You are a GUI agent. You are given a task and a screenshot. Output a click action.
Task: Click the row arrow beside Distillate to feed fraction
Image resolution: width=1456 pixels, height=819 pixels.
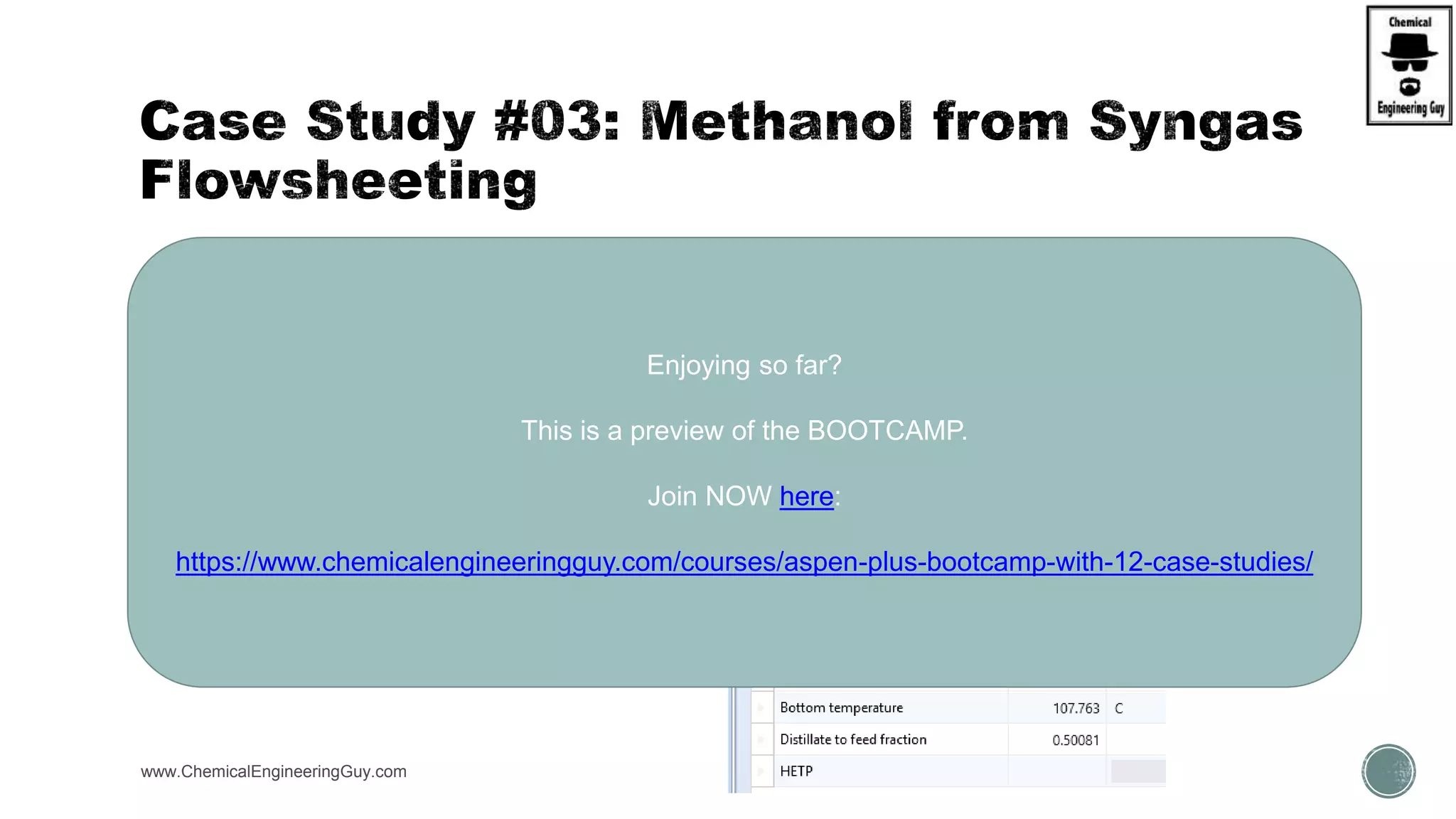[761, 739]
